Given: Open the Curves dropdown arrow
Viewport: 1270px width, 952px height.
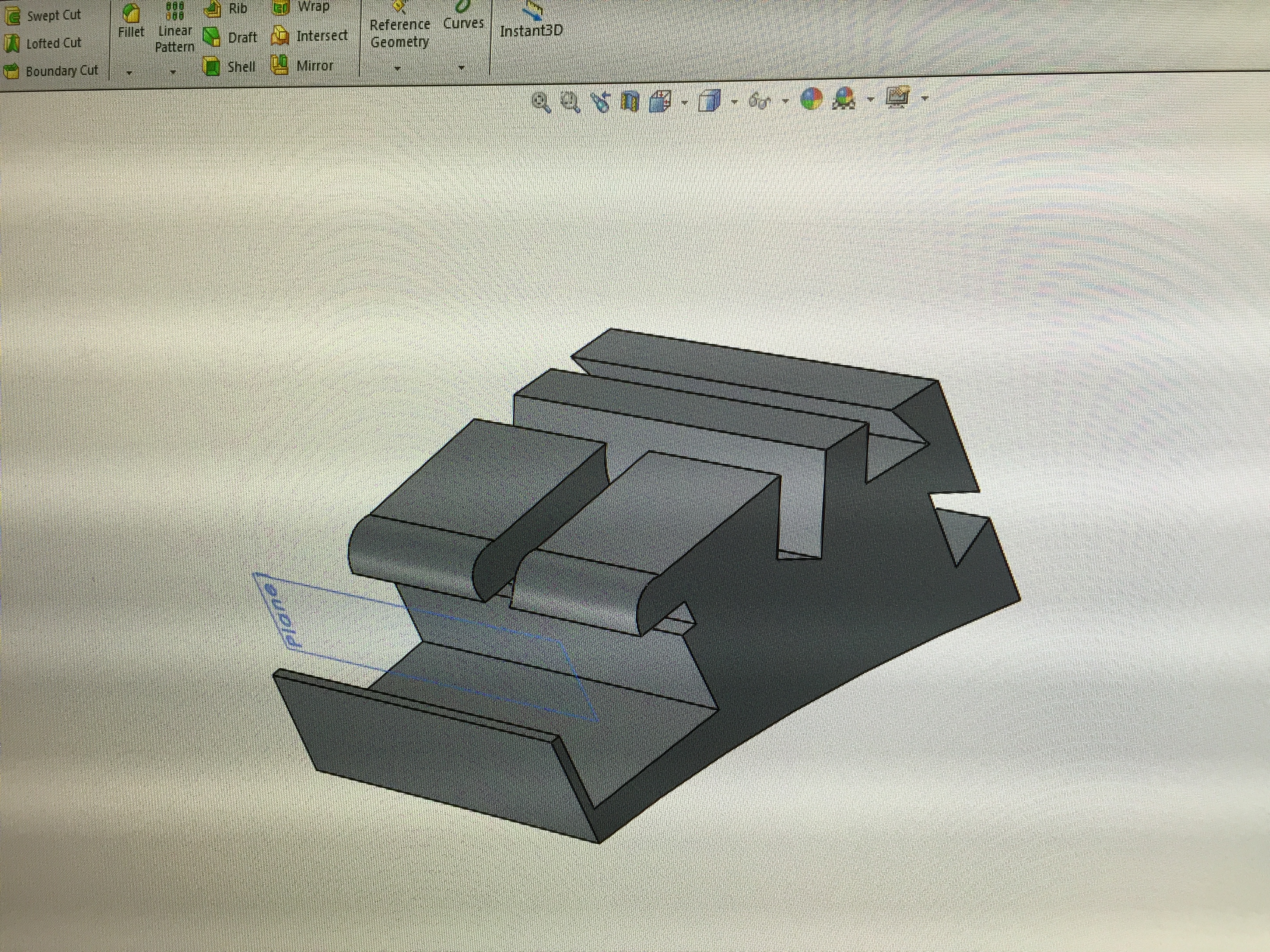Looking at the screenshot, I should click(461, 68).
